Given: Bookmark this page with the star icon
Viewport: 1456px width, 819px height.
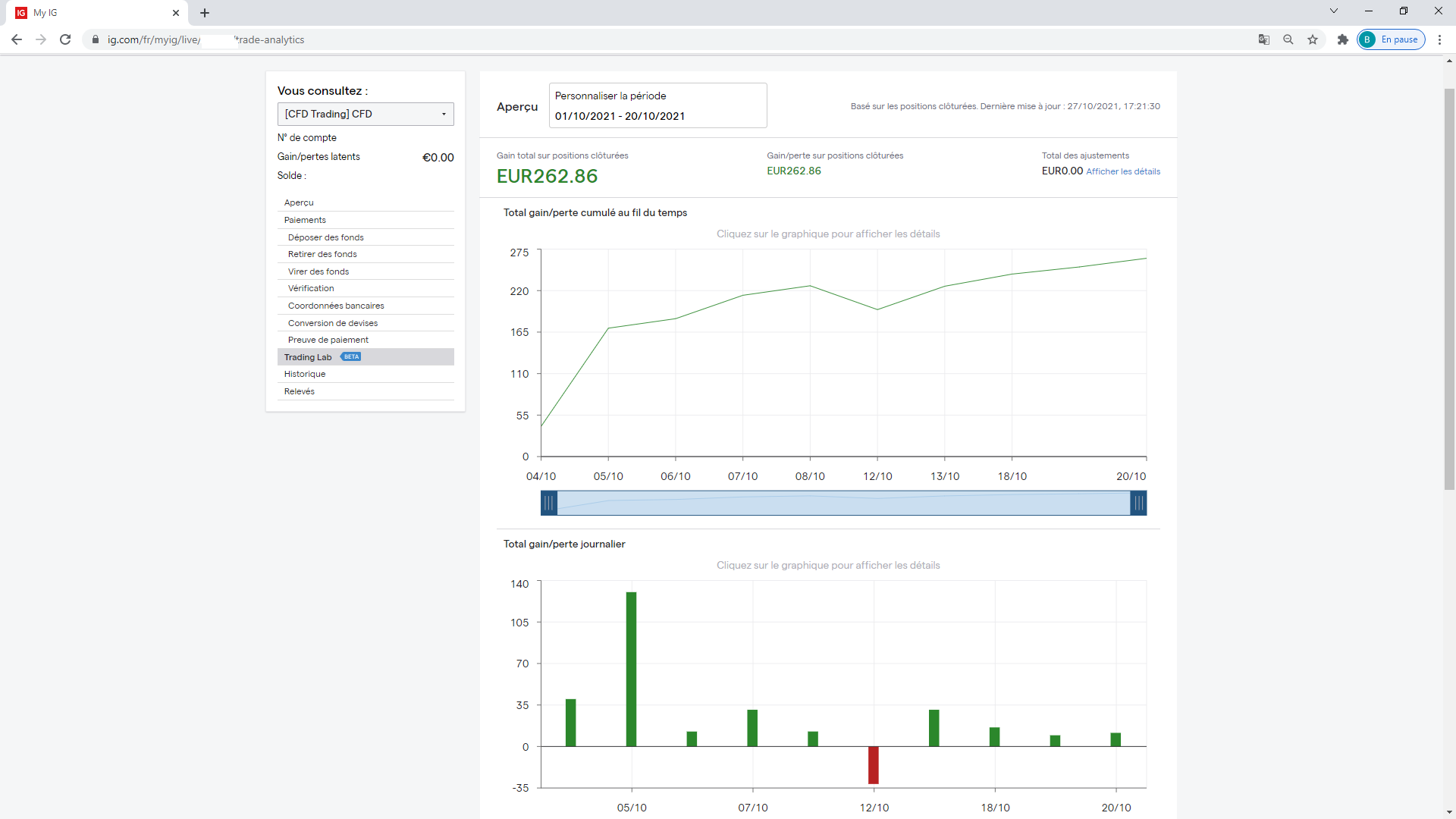Looking at the screenshot, I should (1313, 39).
